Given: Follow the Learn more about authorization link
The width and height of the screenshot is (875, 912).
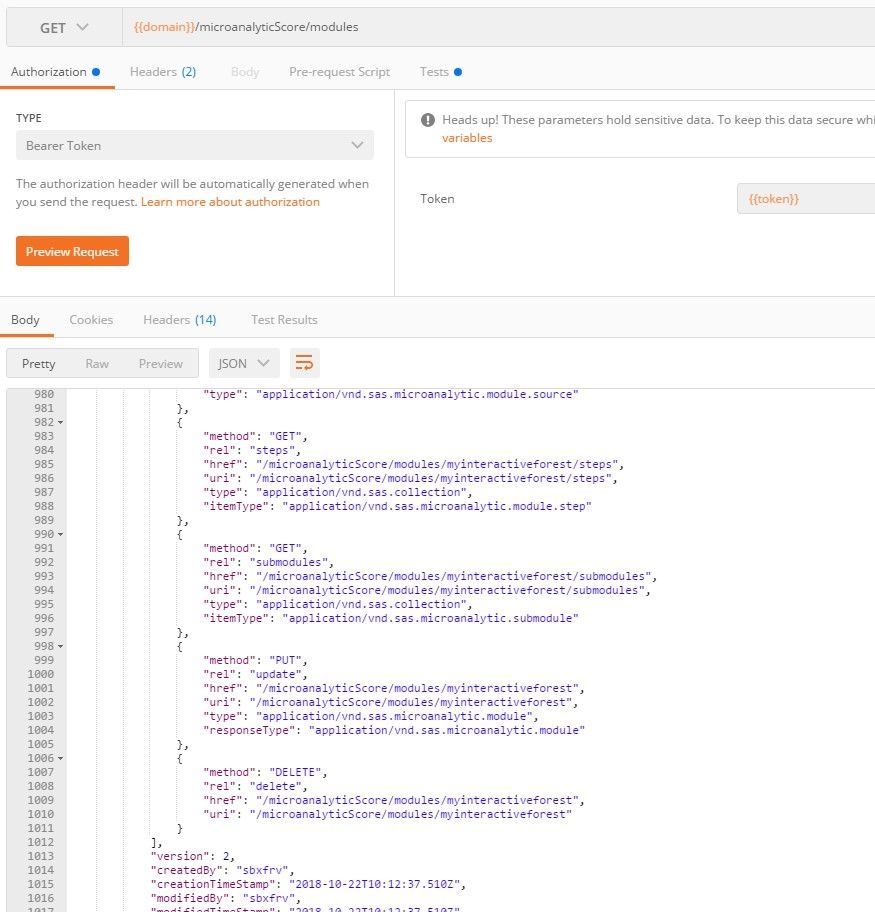Looking at the screenshot, I should (x=230, y=202).
